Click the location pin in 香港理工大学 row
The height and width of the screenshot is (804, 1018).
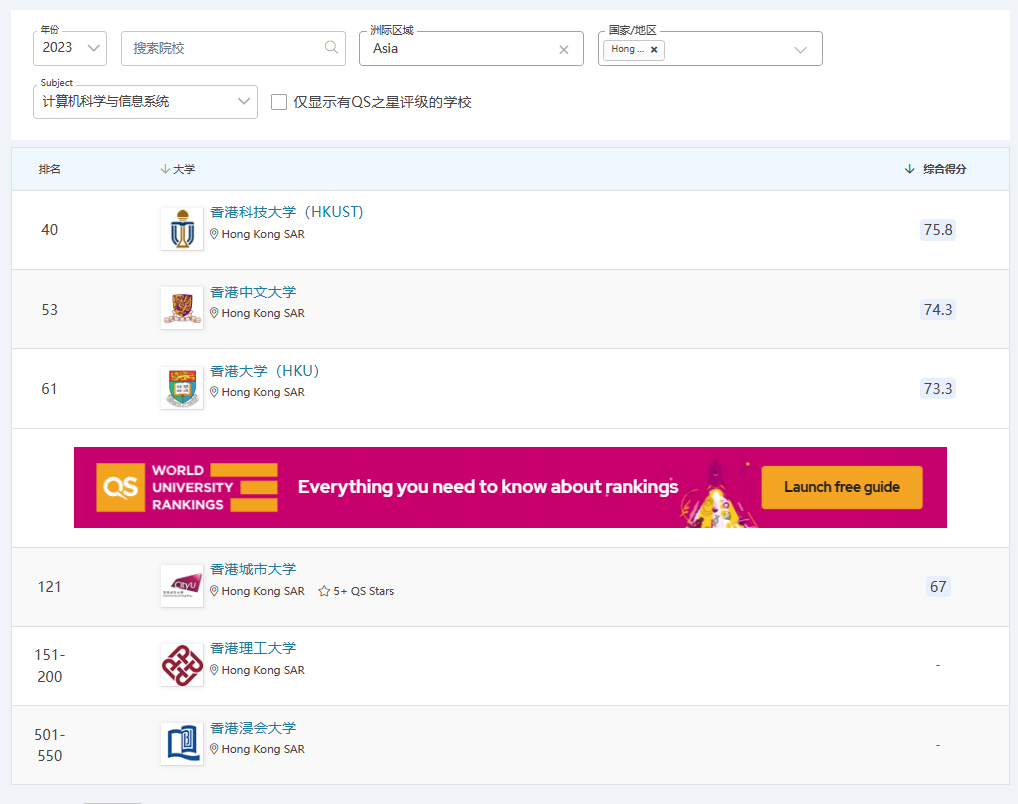[x=214, y=670]
